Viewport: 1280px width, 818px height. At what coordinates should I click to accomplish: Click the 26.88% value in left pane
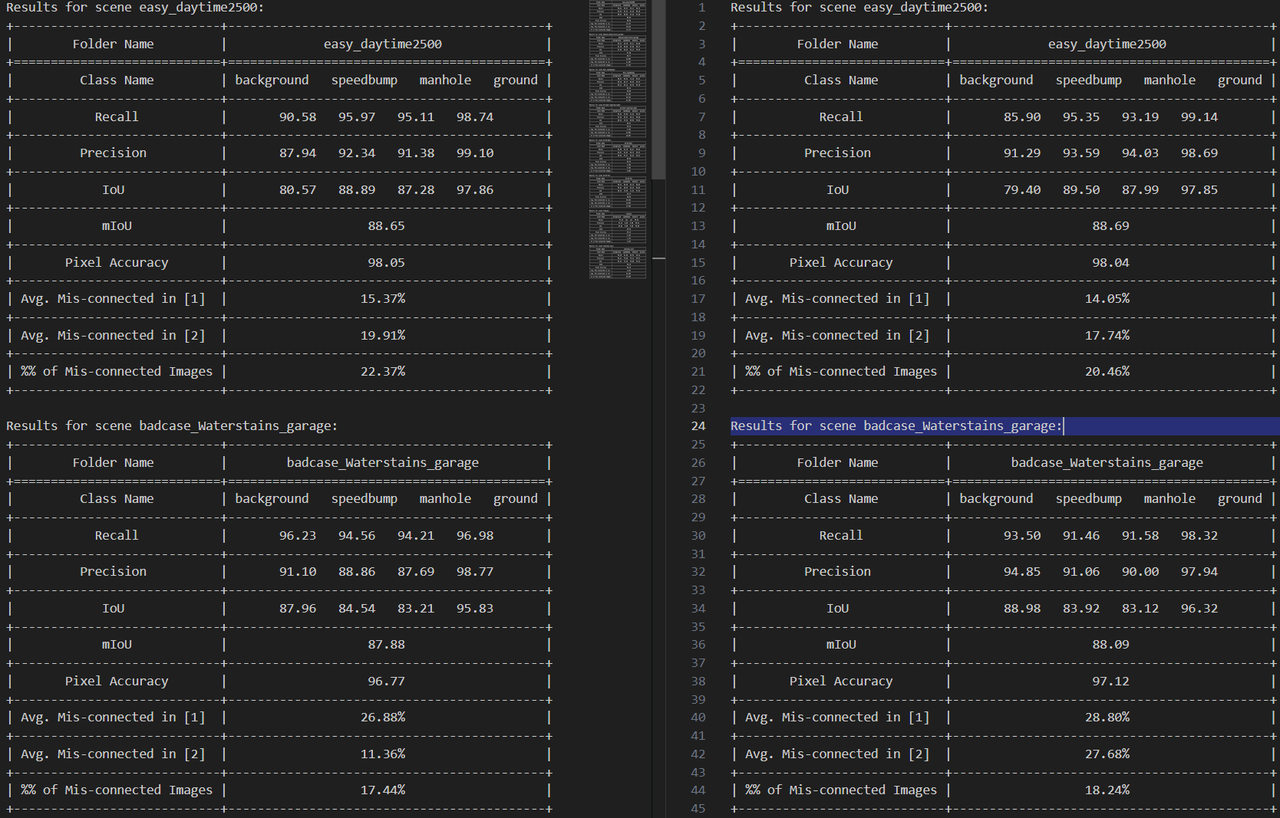383,717
